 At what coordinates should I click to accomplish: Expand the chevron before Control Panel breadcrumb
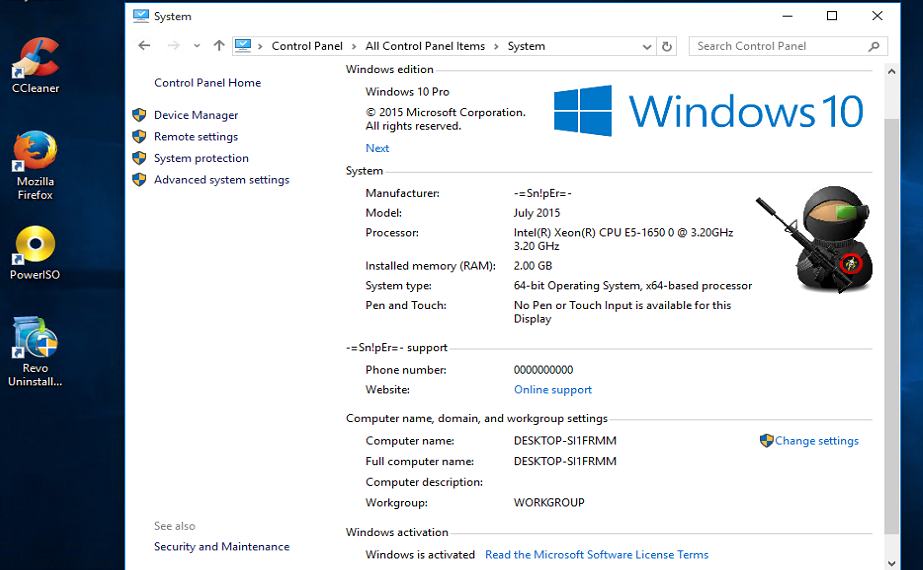(x=260, y=47)
